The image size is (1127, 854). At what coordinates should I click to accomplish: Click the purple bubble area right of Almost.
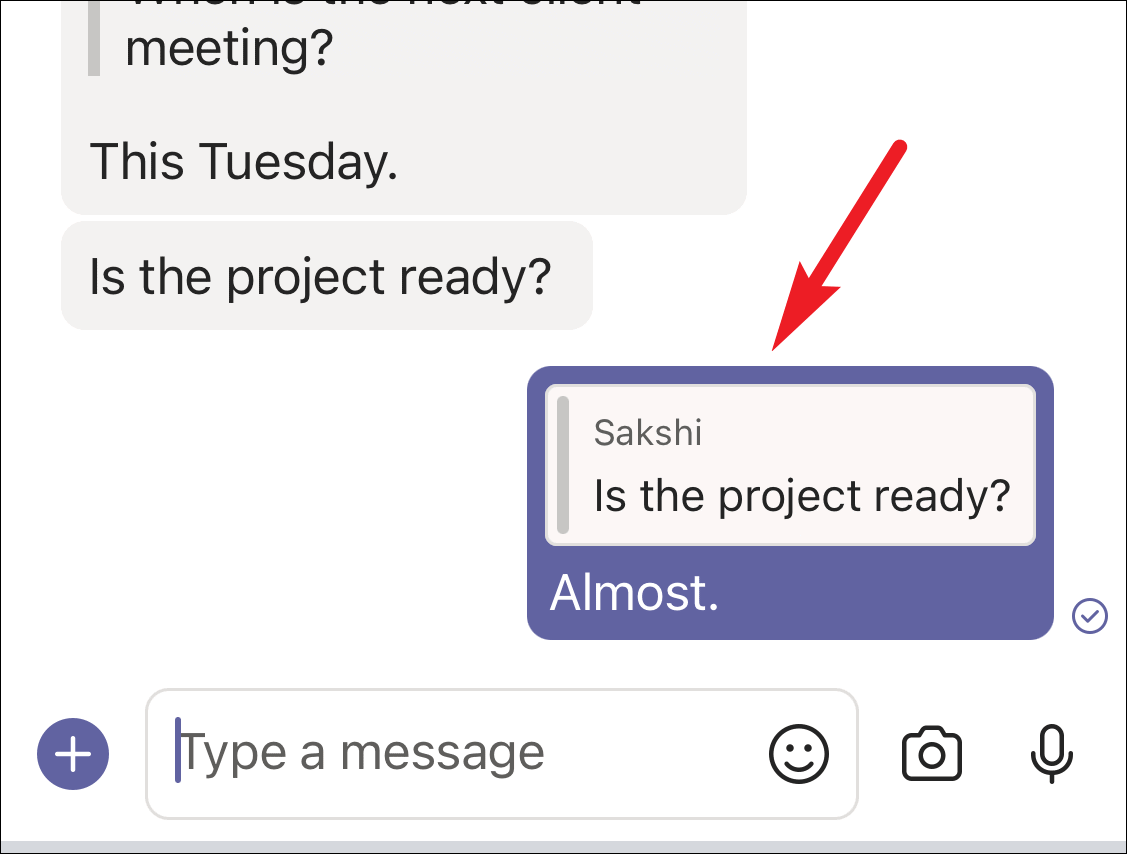(884, 594)
